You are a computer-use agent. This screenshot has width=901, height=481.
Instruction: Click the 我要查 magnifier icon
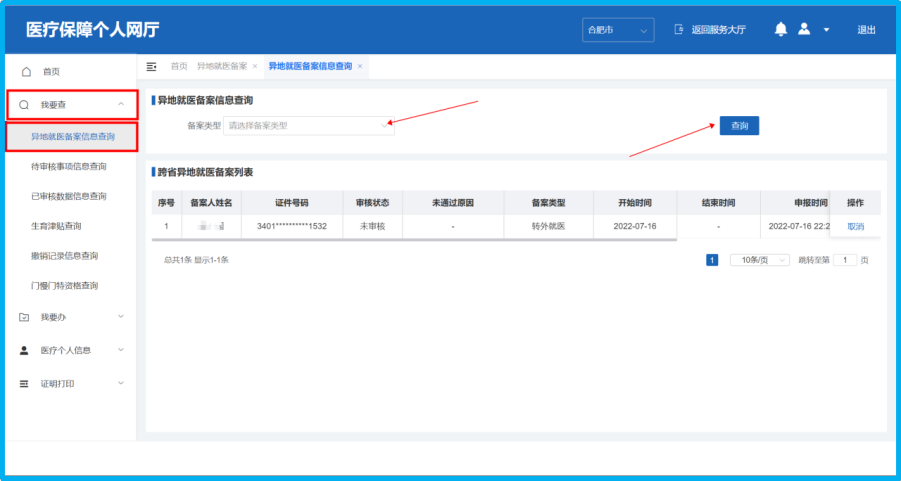coord(25,105)
